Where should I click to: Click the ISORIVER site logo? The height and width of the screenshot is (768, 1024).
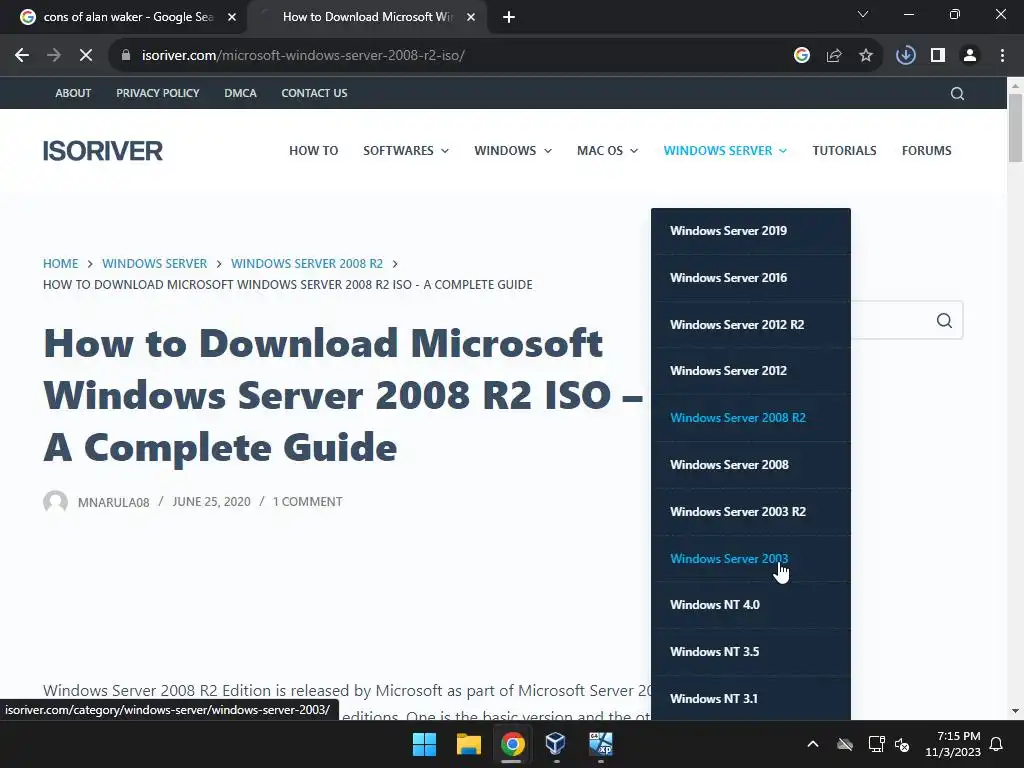coord(103,151)
